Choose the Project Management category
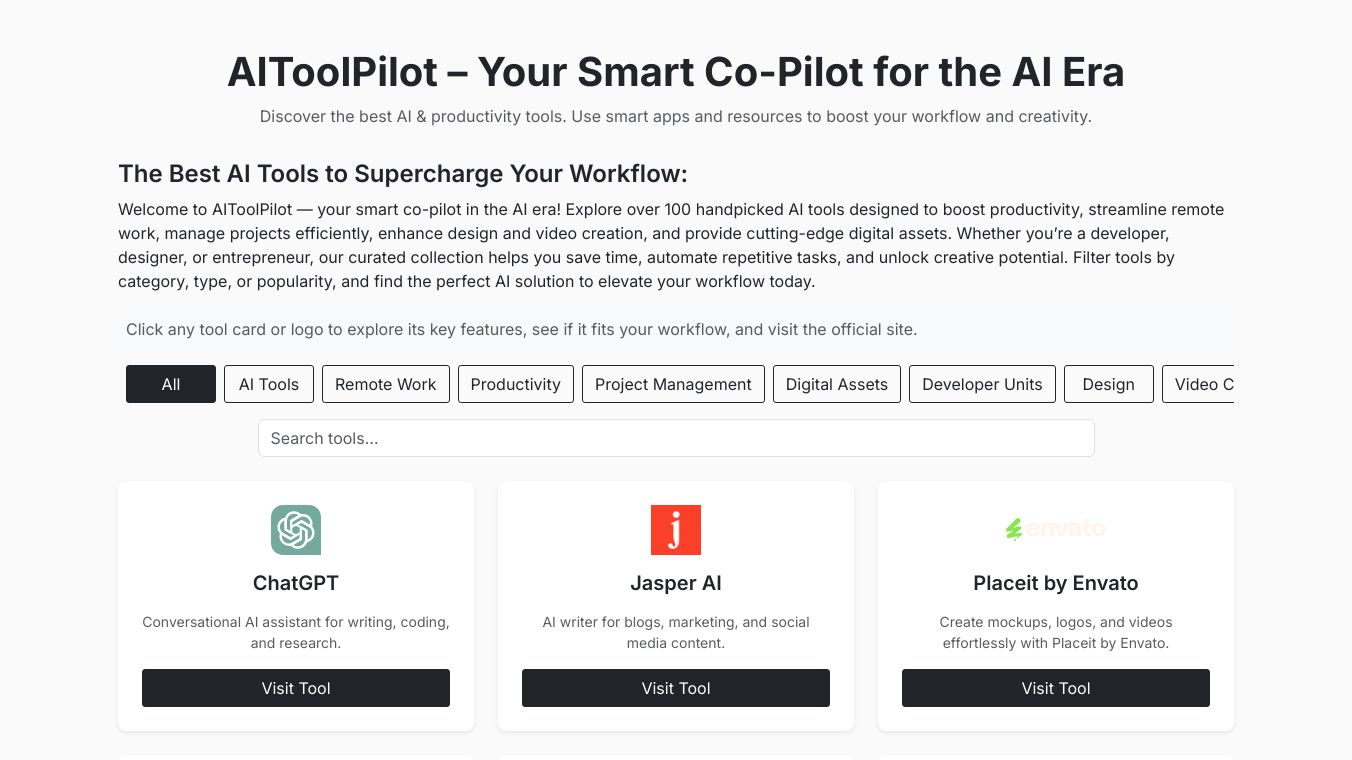The image size is (1352, 760). coord(673,384)
